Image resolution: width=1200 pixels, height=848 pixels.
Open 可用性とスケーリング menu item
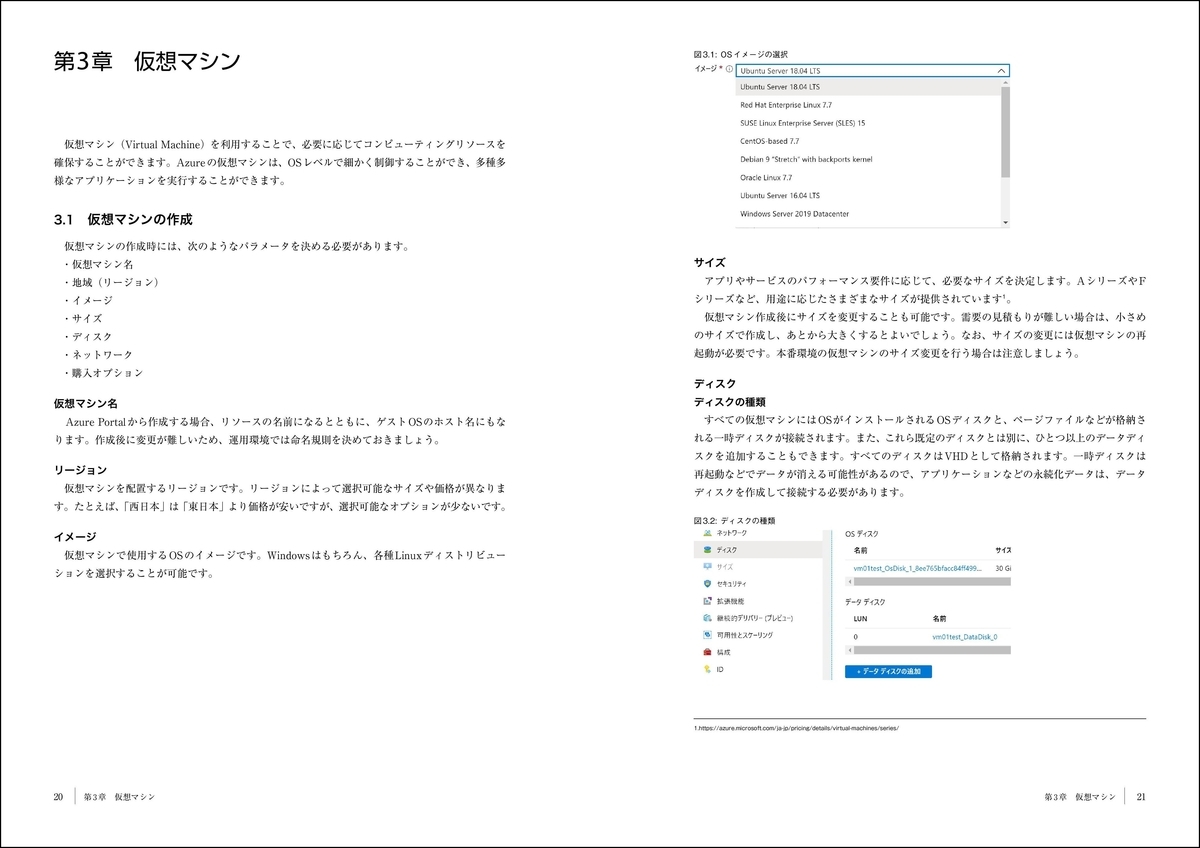(744, 635)
